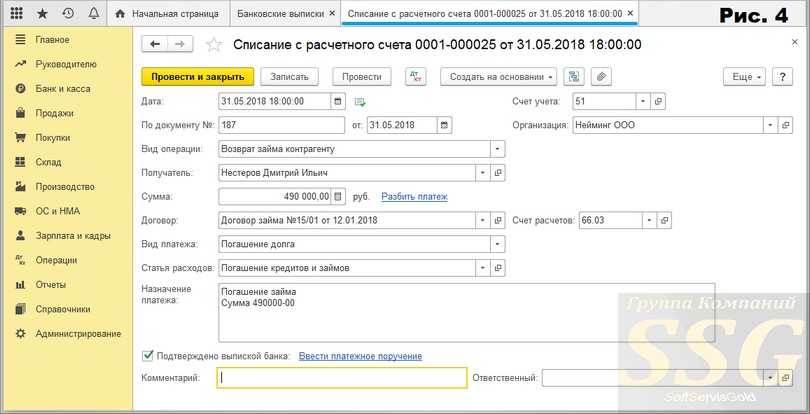The image size is (810, 414).
Task: Click Разбить платеж link
Action: pyautogui.click(x=414, y=196)
